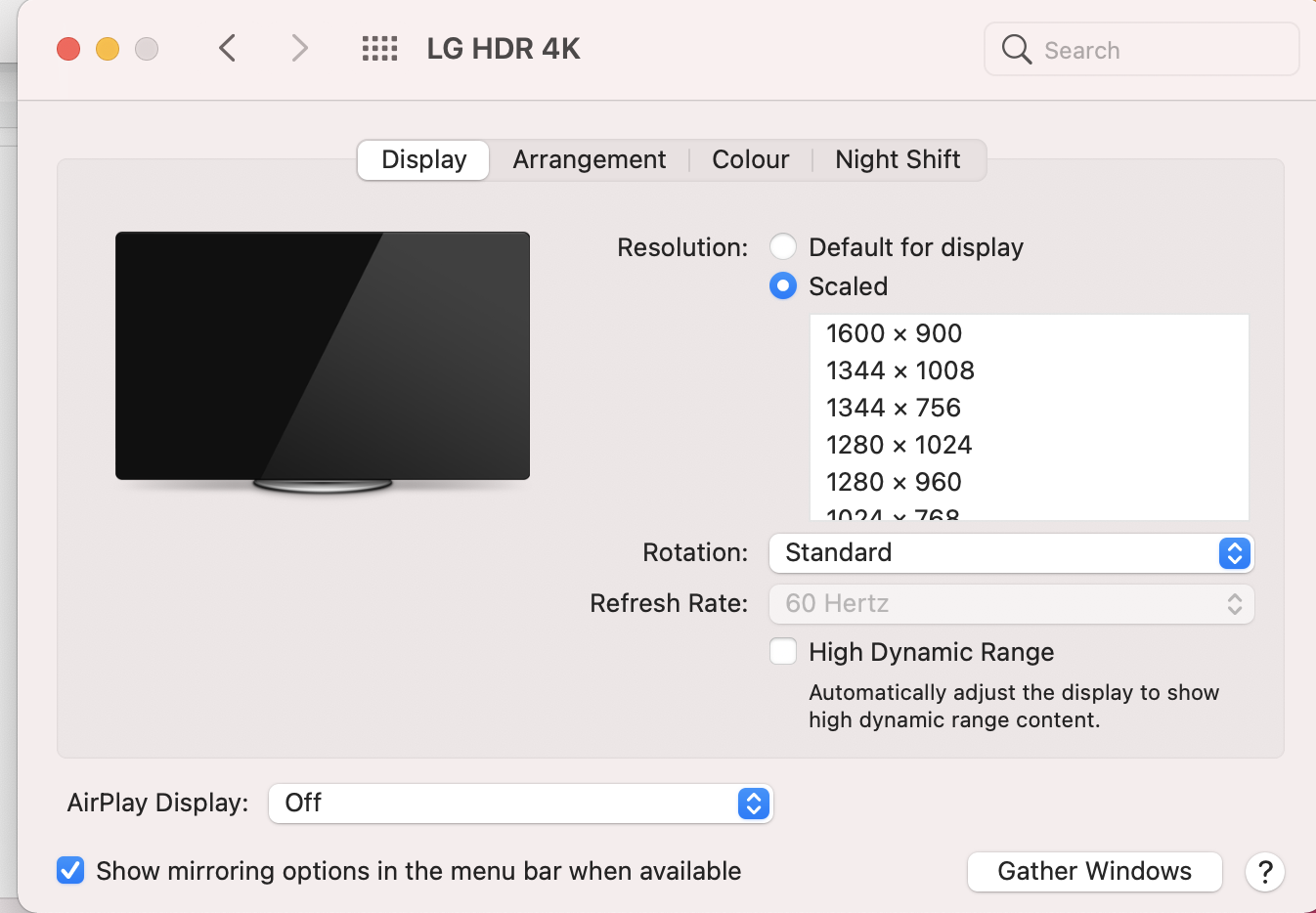
Task: Show all preferences grid icon
Action: [x=379, y=48]
